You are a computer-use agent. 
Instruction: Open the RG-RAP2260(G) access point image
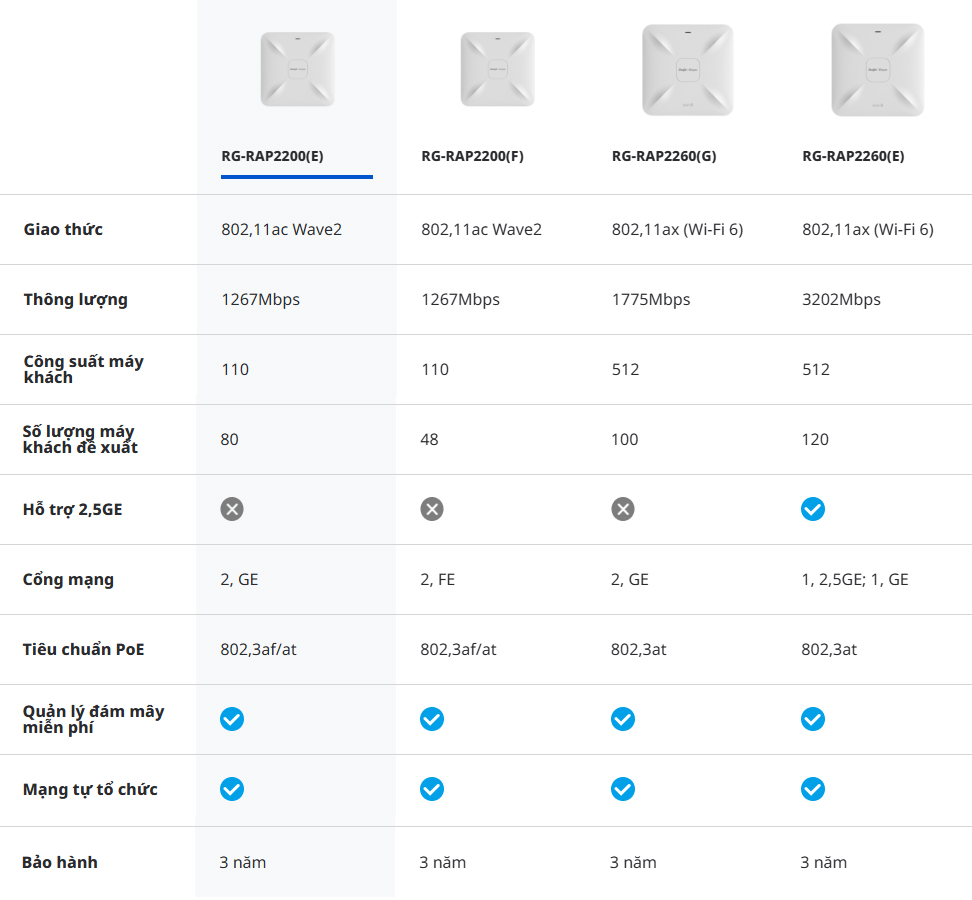[x=687, y=69]
